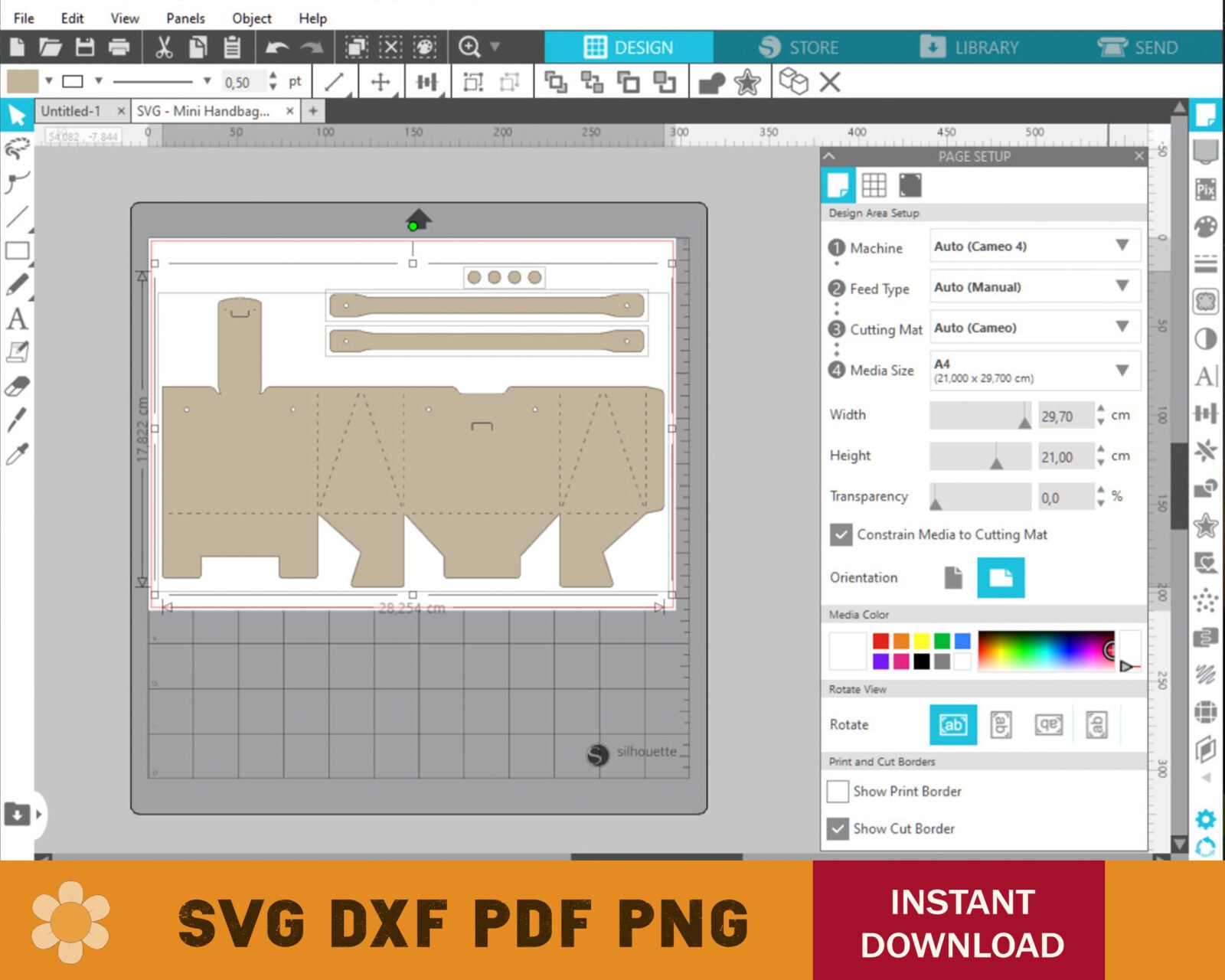Rotate view 270 degrees option
Screen dimensions: 1225x980
1096,724
